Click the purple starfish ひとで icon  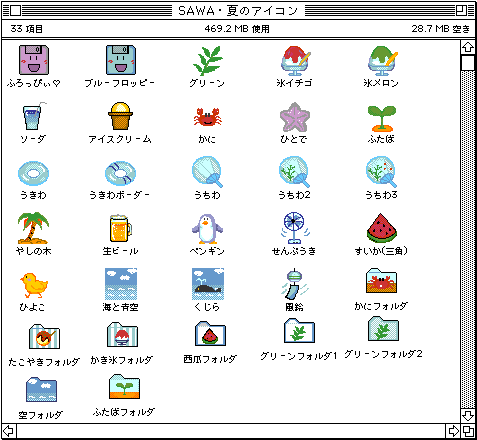[x=295, y=117]
